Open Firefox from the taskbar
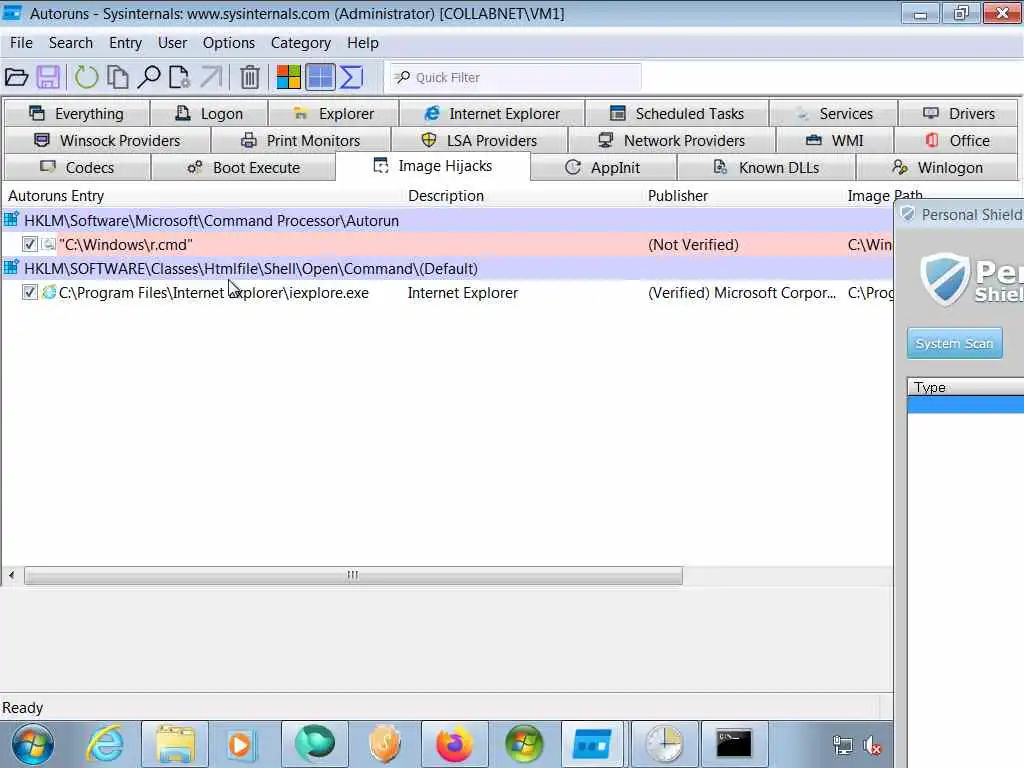1024x768 pixels. point(455,744)
